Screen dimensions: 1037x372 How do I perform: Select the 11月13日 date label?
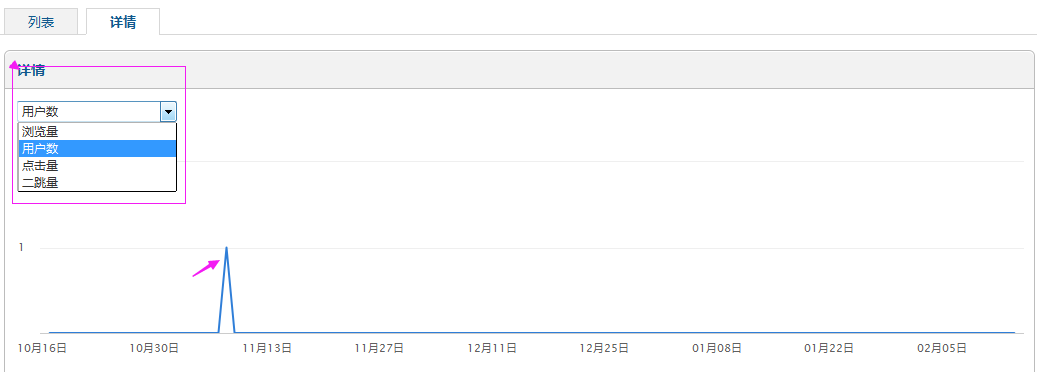tap(267, 348)
